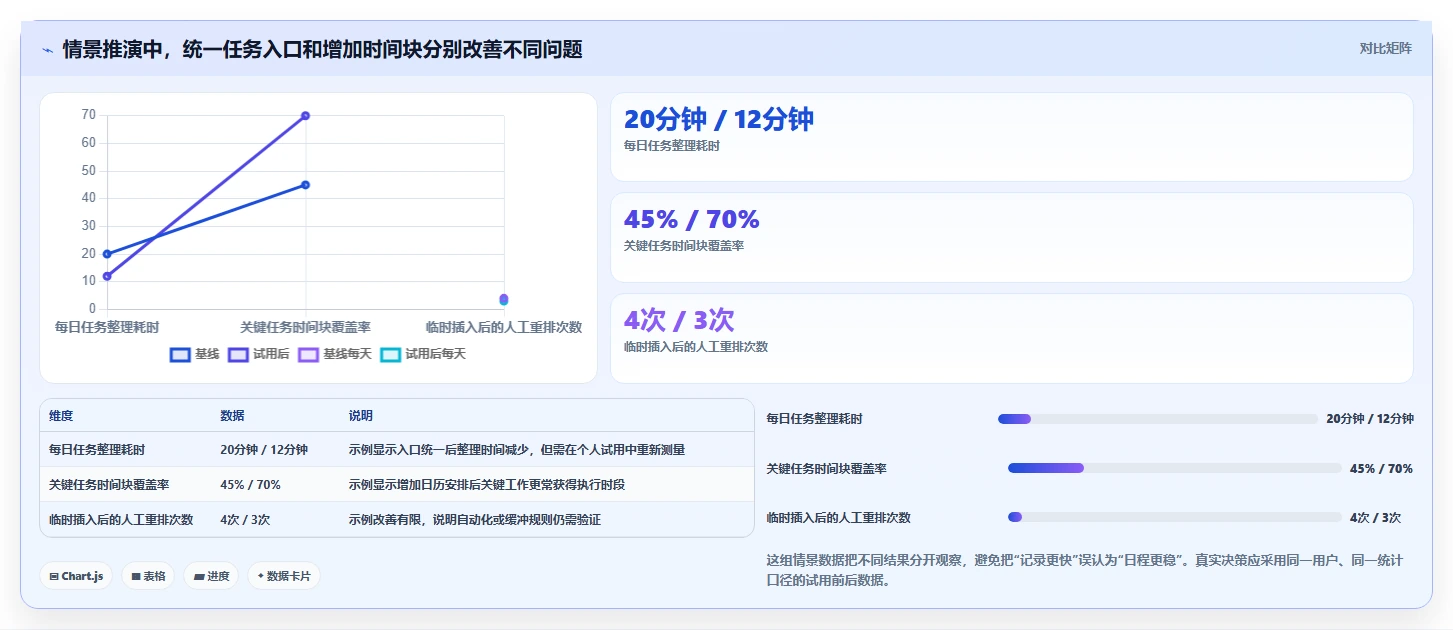Click the 20分钟 / 12分钟 data card value
The width and height of the screenshot is (1453, 630).
point(718,119)
